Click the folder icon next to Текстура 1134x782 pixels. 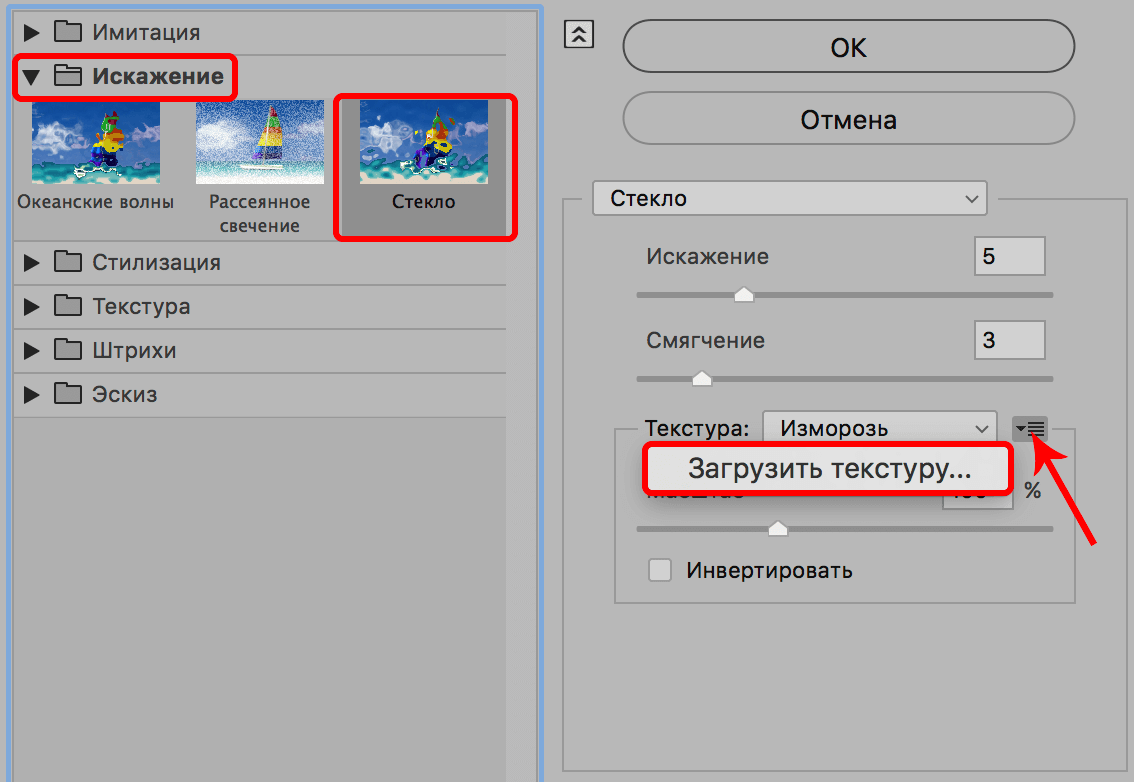click(x=67, y=306)
